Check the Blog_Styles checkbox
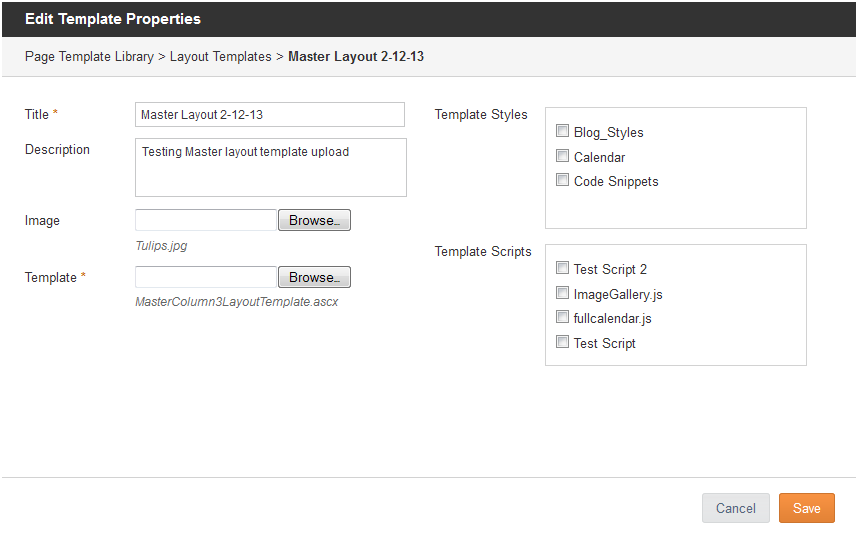The width and height of the screenshot is (858, 538). (x=562, y=131)
